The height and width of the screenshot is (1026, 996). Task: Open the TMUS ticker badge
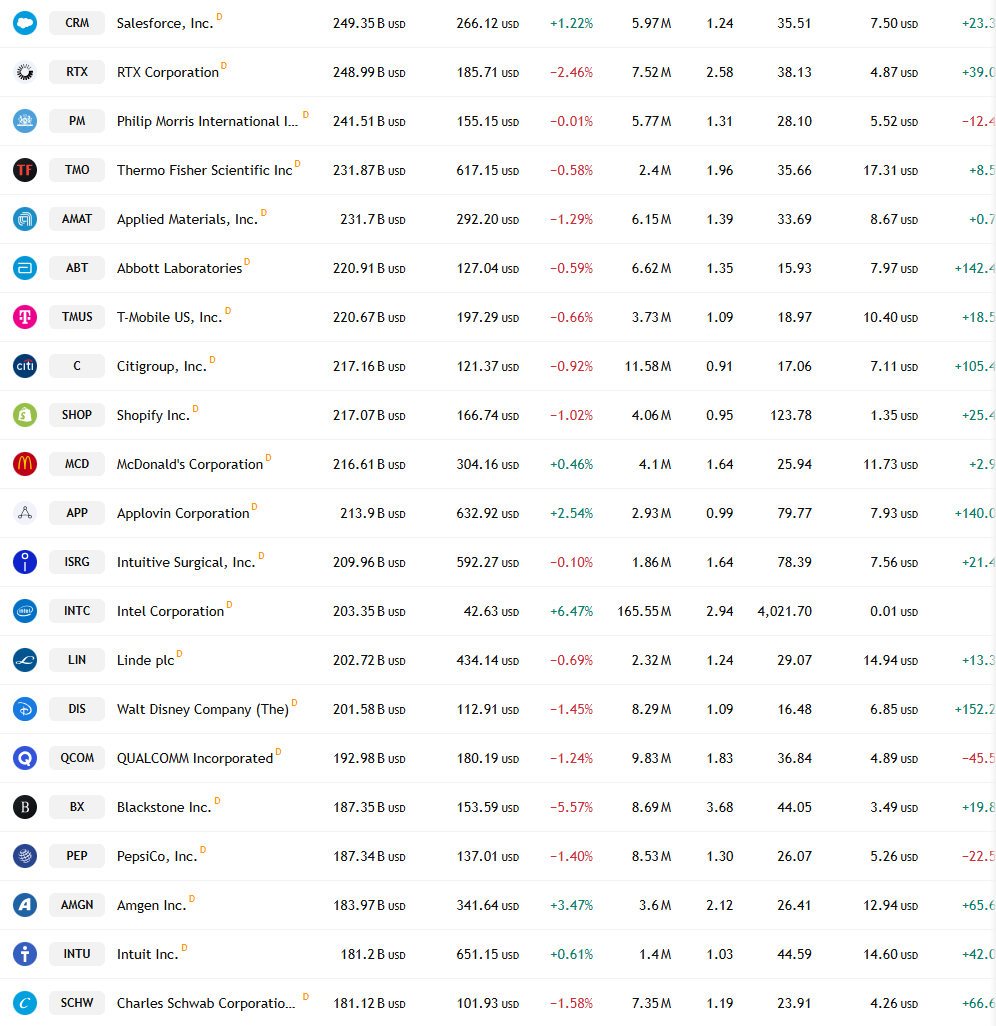click(x=77, y=317)
